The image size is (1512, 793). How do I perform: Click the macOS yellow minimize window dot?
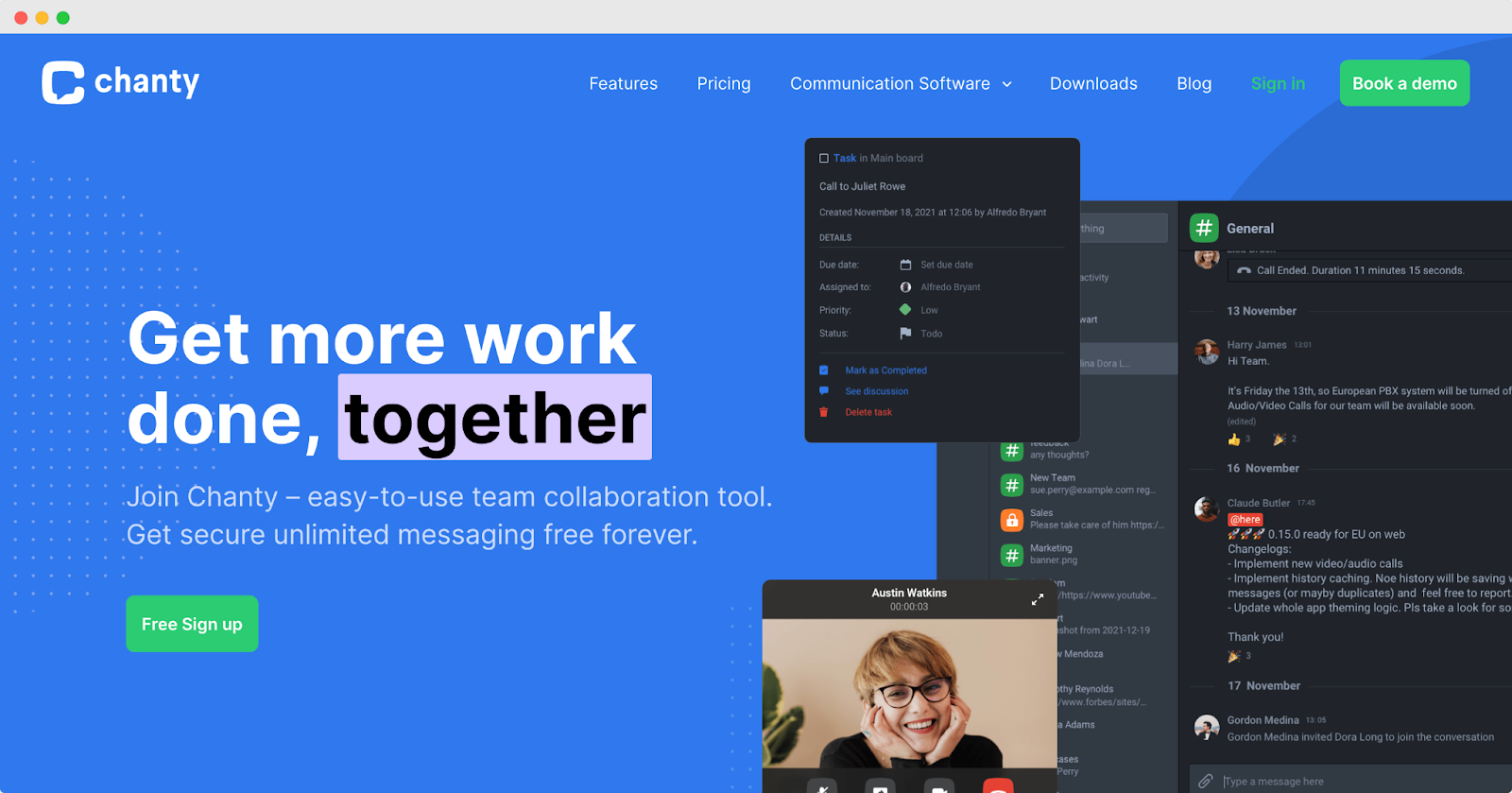click(x=42, y=18)
